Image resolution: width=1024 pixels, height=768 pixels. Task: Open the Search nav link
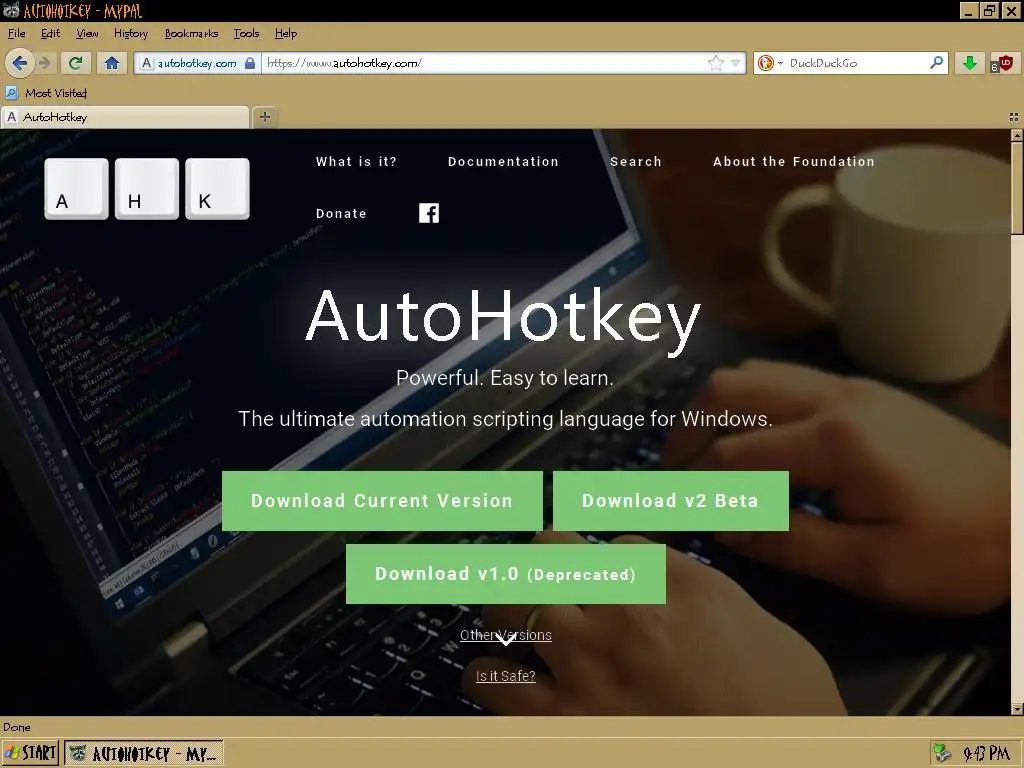coord(636,161)
